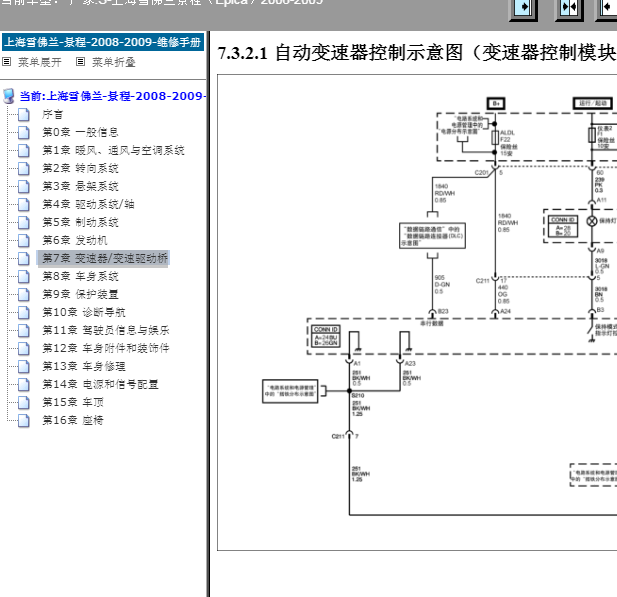Click the page icon beside 第13章
Viewport: 617px width, 597px height.
click(x=24, y=366)
